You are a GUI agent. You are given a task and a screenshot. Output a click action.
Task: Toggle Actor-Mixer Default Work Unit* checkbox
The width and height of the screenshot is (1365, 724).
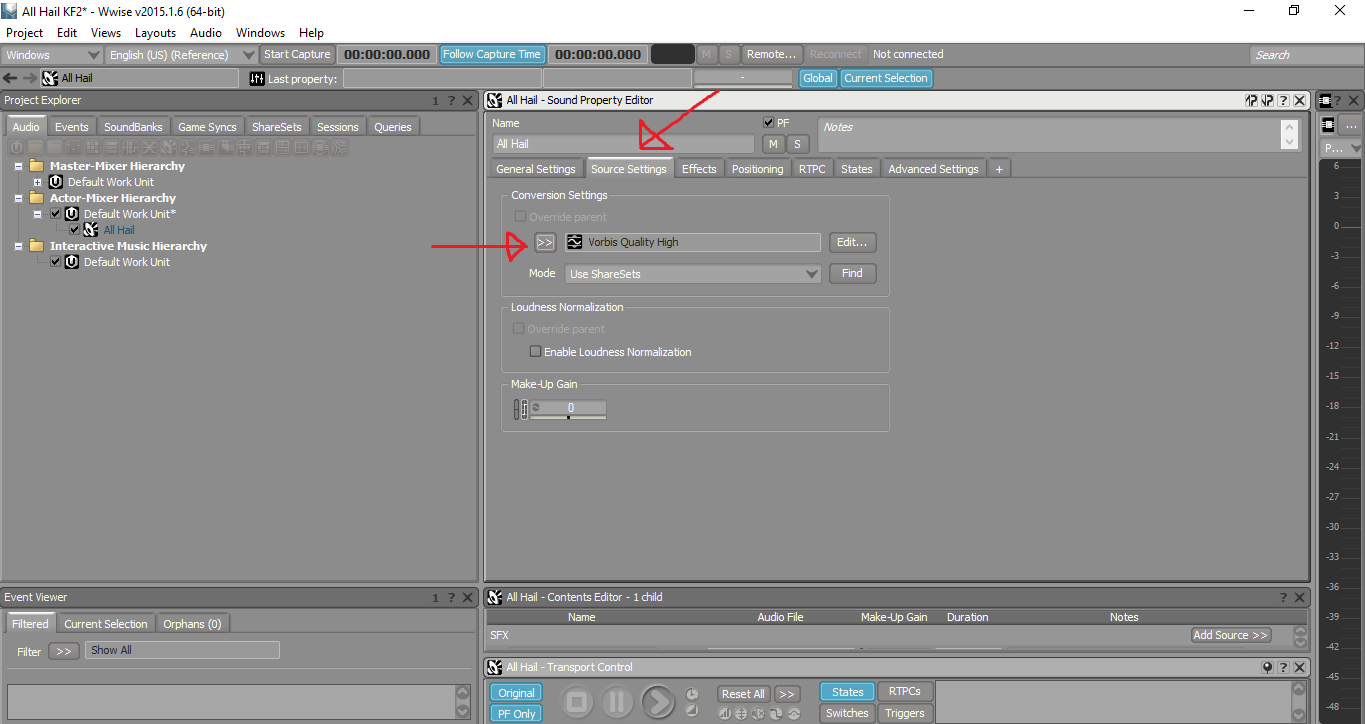click(x=56, y=214)
